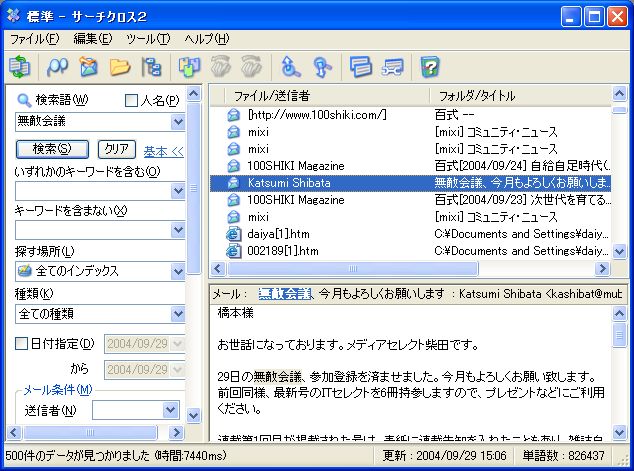Open the キーワードを含まない dropdown

pos(178,230)
